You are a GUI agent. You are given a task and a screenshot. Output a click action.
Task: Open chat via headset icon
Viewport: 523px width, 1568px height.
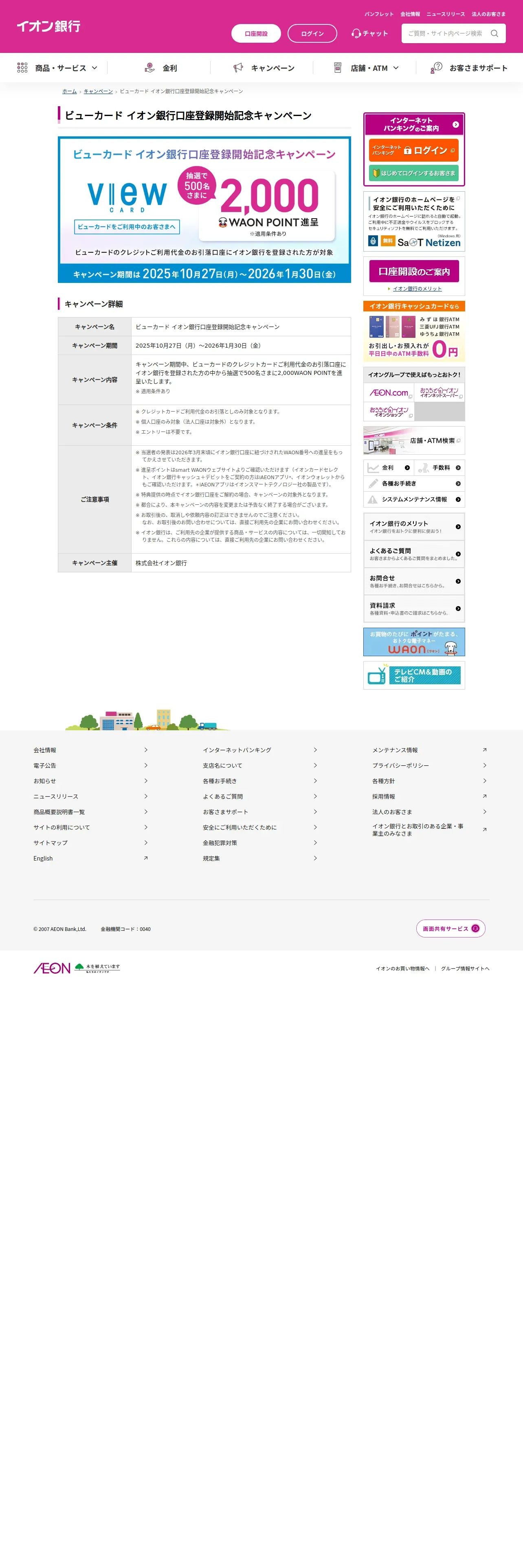356,33
